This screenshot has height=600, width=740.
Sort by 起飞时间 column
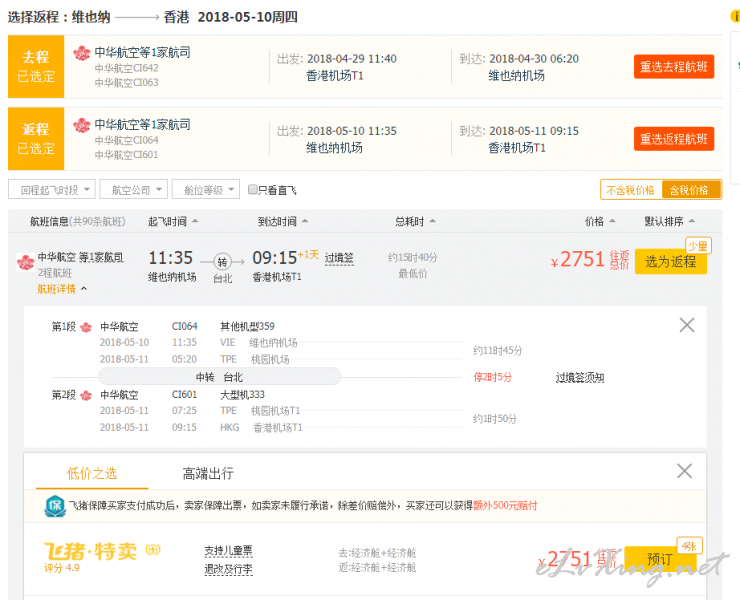[173, 221]
